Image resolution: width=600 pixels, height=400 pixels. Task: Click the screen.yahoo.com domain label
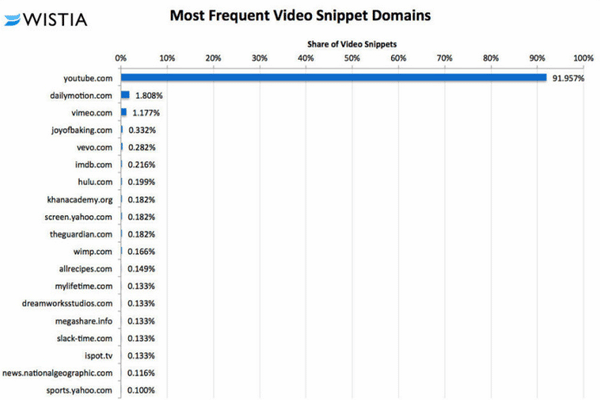tap(78, 217)
